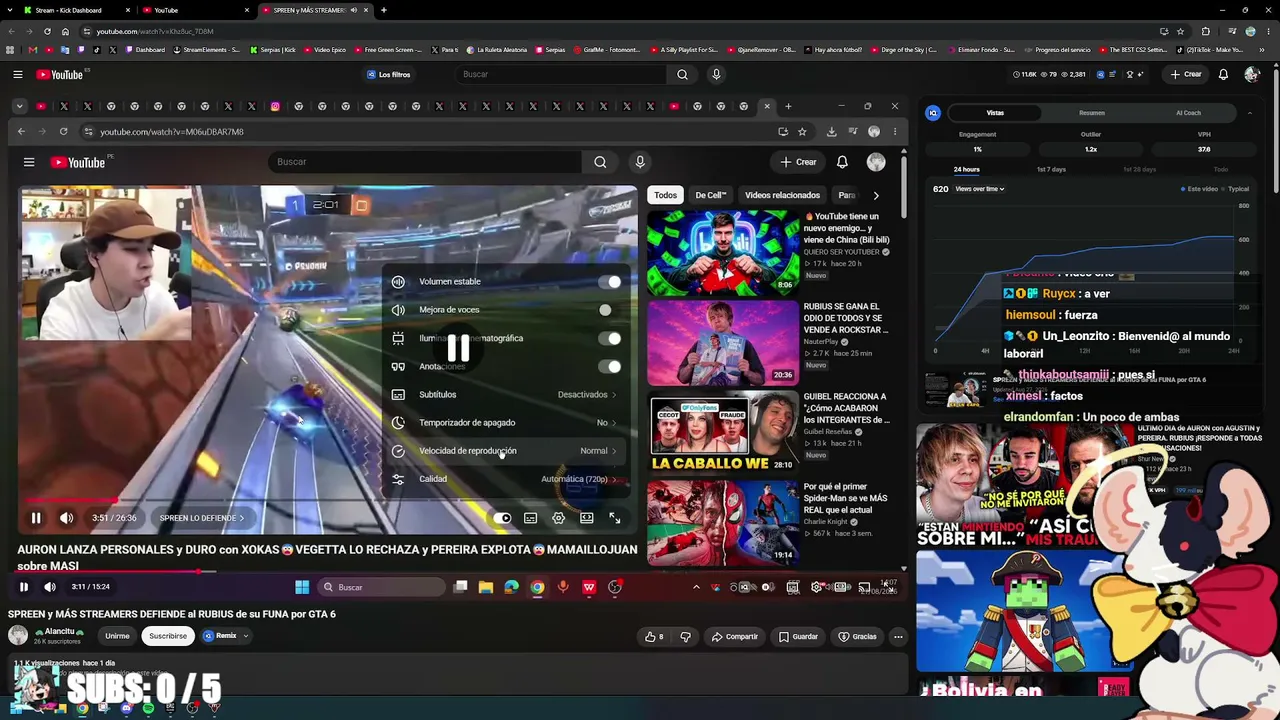The width and height of the screenshot is (1280, 720).
Task: Mute the inner video player volume
Action: (66, 518)
